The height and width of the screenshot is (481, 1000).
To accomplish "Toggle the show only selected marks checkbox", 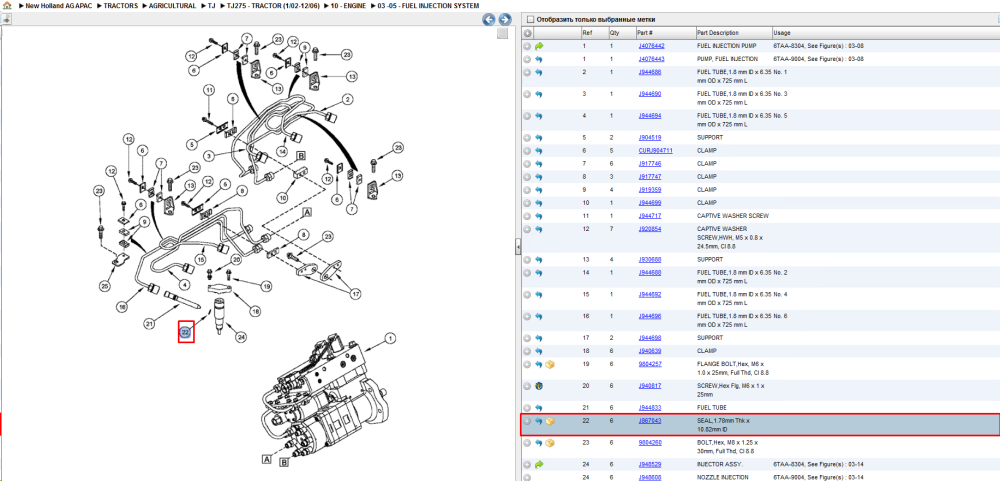I will (530, 20).
